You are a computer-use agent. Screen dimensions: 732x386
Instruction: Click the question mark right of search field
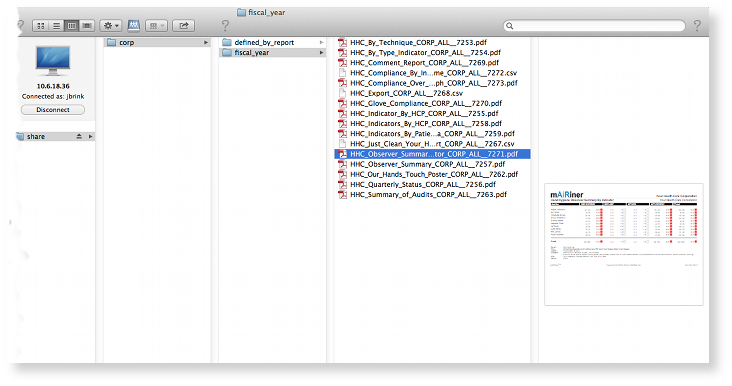click(x=697, y=26)
